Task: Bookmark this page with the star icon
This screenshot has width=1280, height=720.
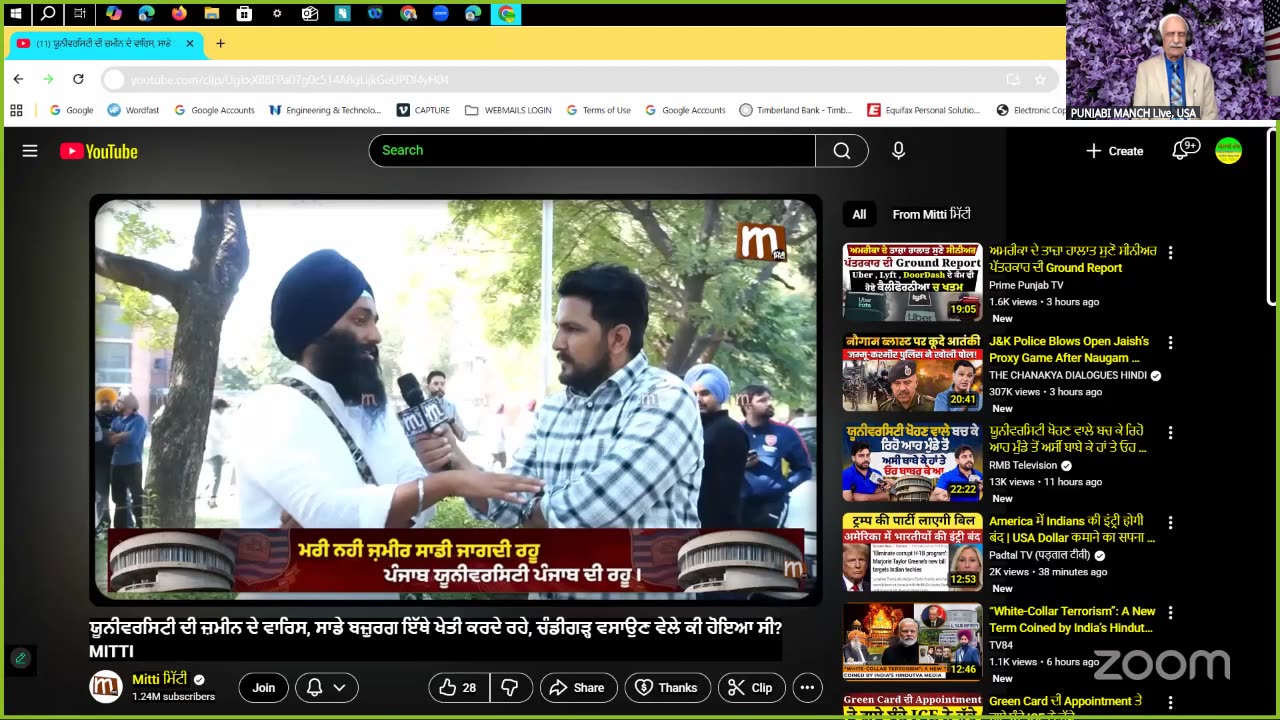Action: point(1040,79)
